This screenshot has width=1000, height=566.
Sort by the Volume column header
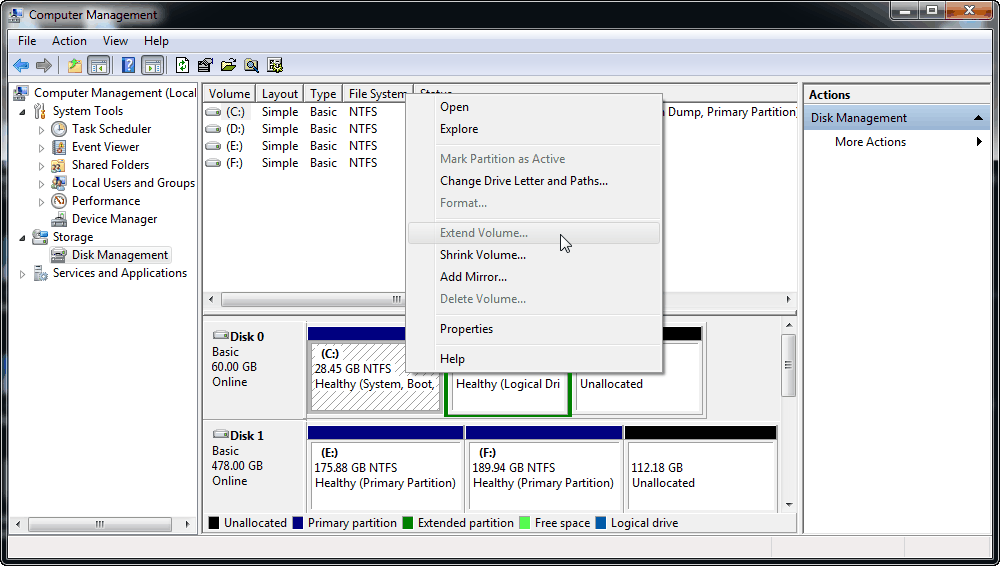230,94
